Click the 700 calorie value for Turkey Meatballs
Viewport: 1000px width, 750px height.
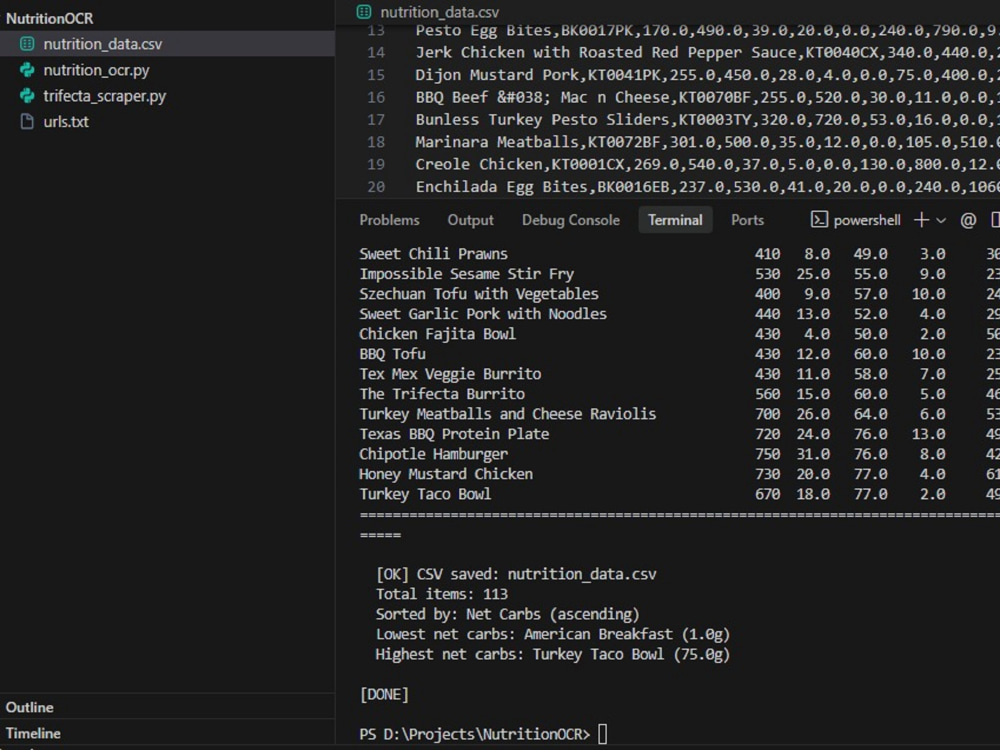point(767,414)
